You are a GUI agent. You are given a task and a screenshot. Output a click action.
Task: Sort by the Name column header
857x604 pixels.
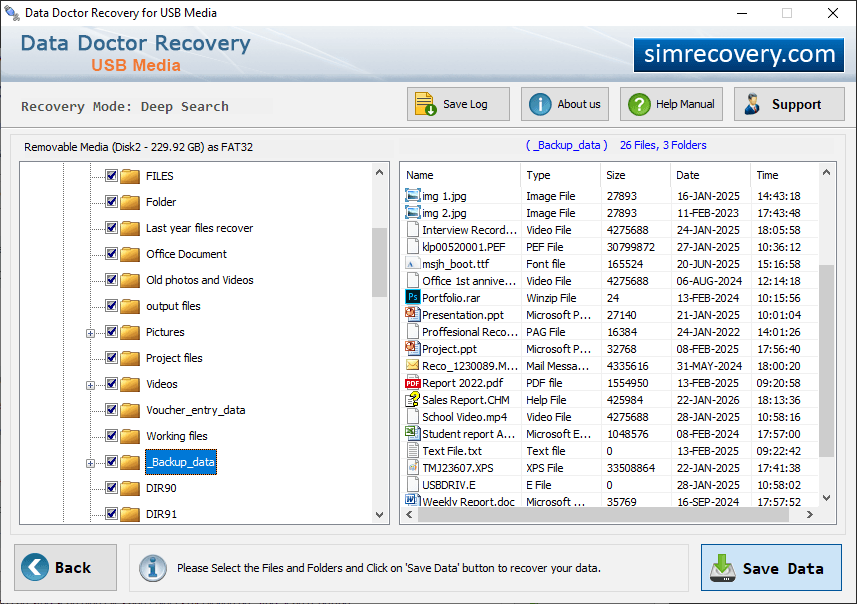[x=461, y=175]
